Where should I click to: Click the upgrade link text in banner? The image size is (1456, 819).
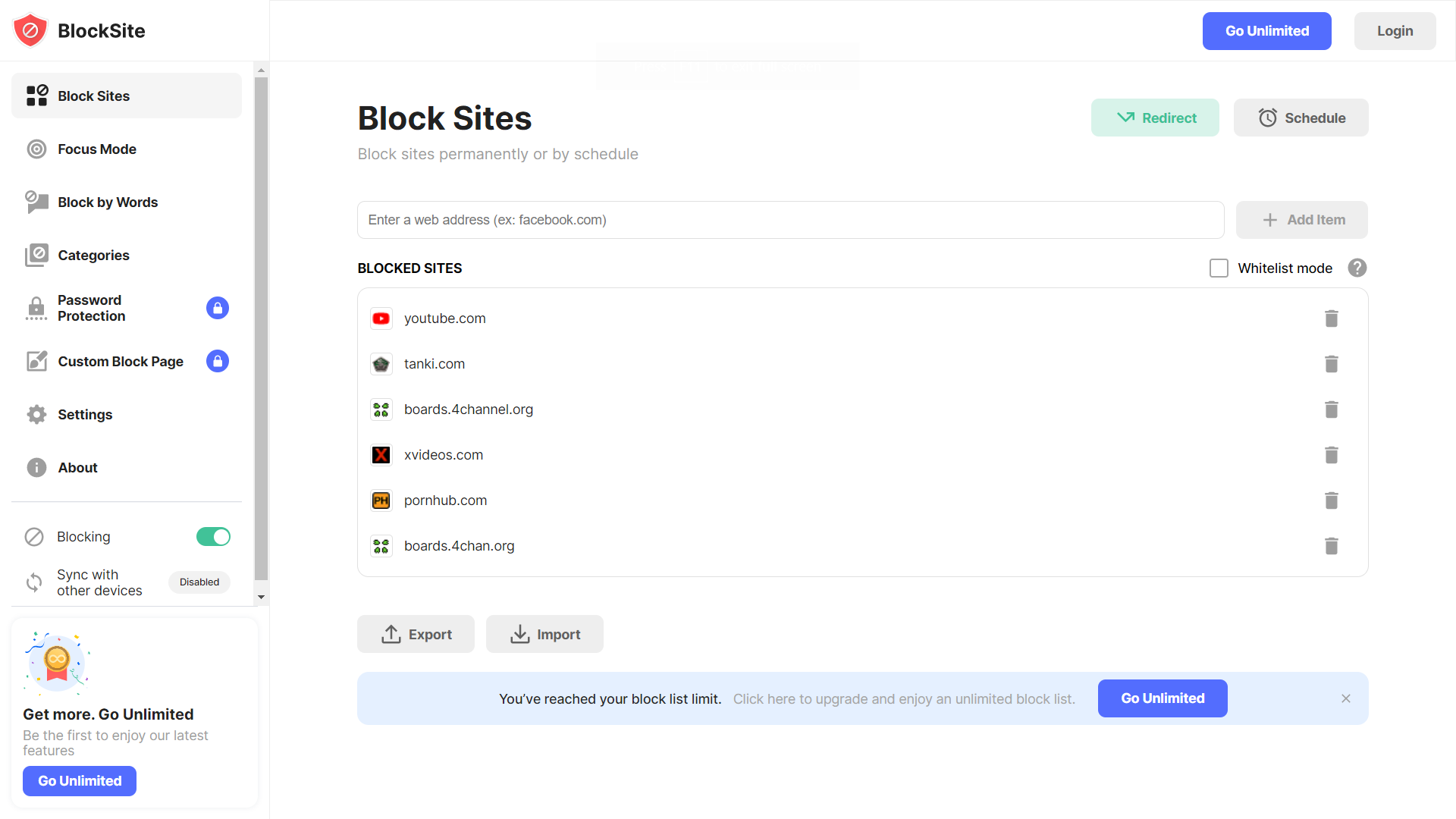(x=904, y=699)
